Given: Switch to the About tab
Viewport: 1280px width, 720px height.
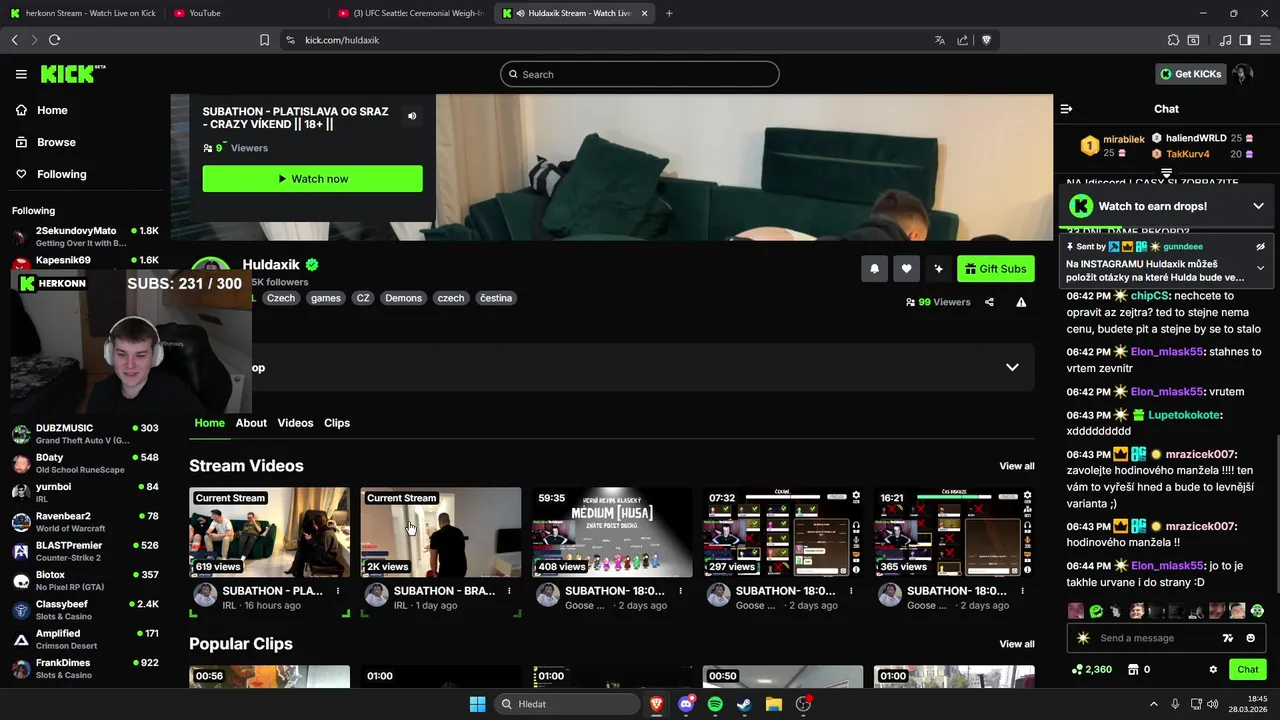Looking at the screenshot, I should [251, 423].
